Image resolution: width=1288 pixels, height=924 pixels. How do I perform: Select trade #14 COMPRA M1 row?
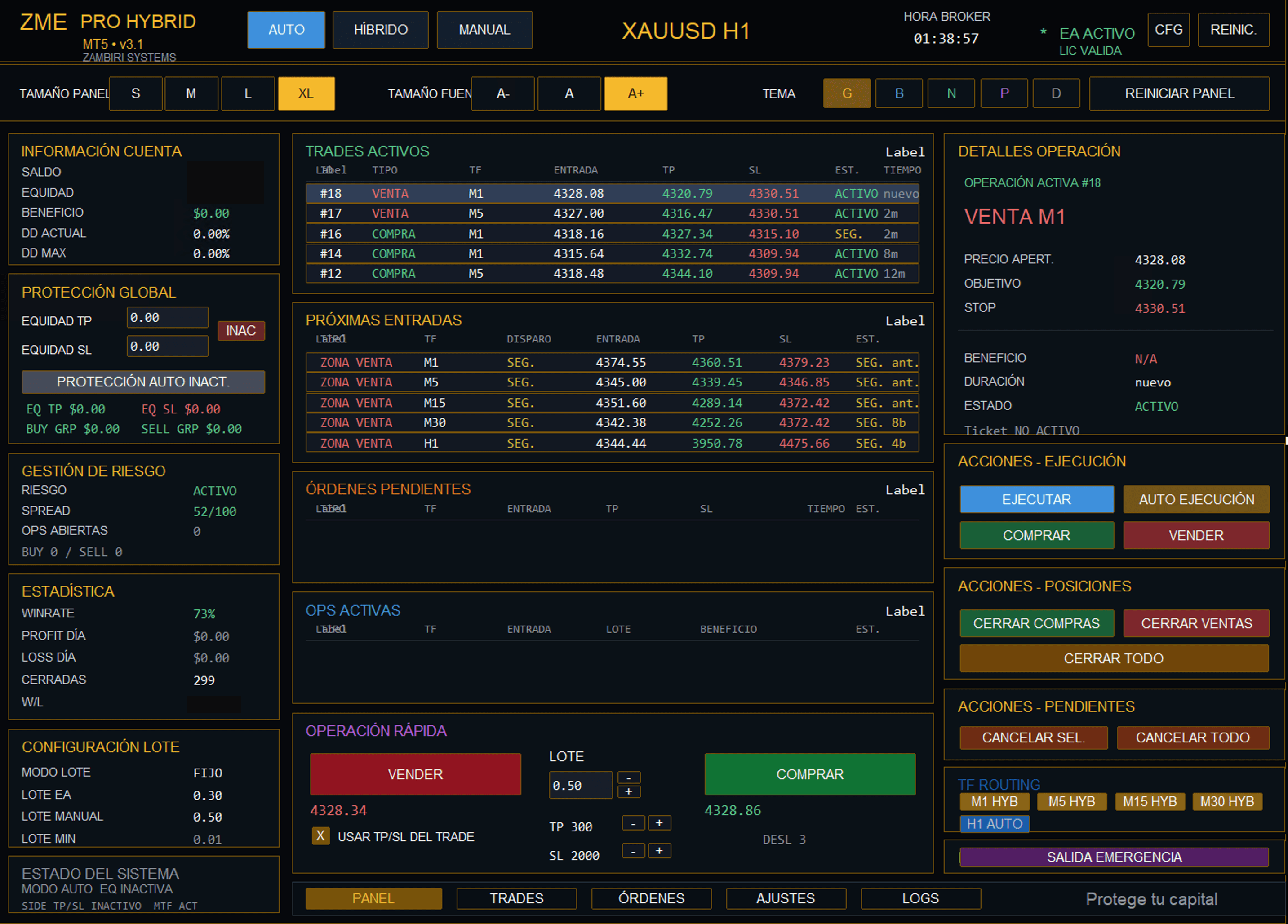612,254
